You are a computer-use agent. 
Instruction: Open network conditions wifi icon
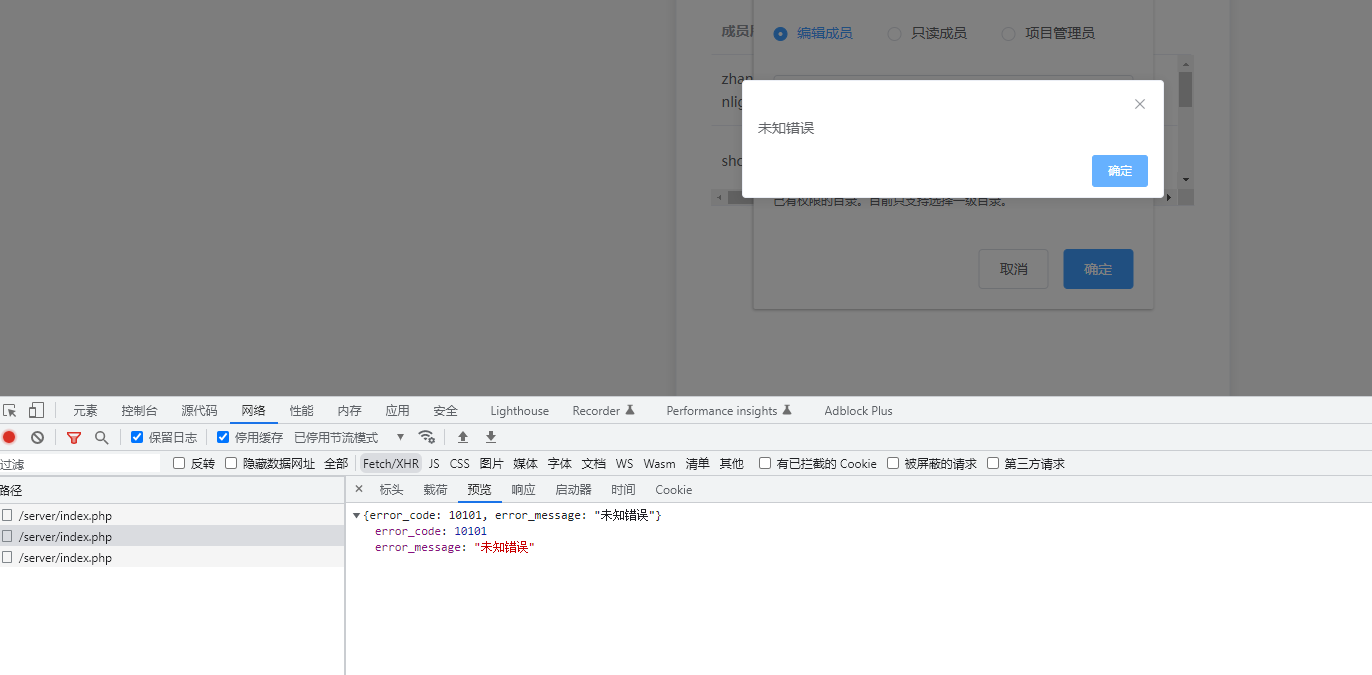point(426,437)
